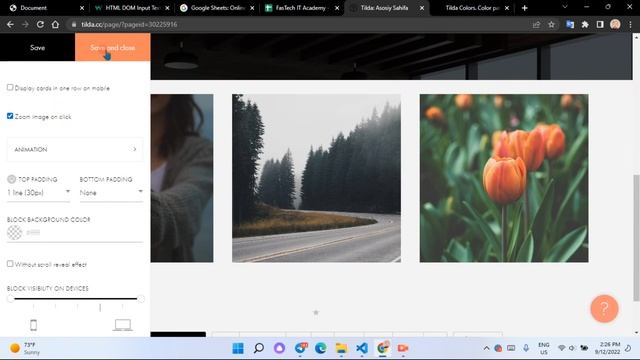The image size is (640, 360).
Task: Click the share page icon
Action: [x=536, y=24]
